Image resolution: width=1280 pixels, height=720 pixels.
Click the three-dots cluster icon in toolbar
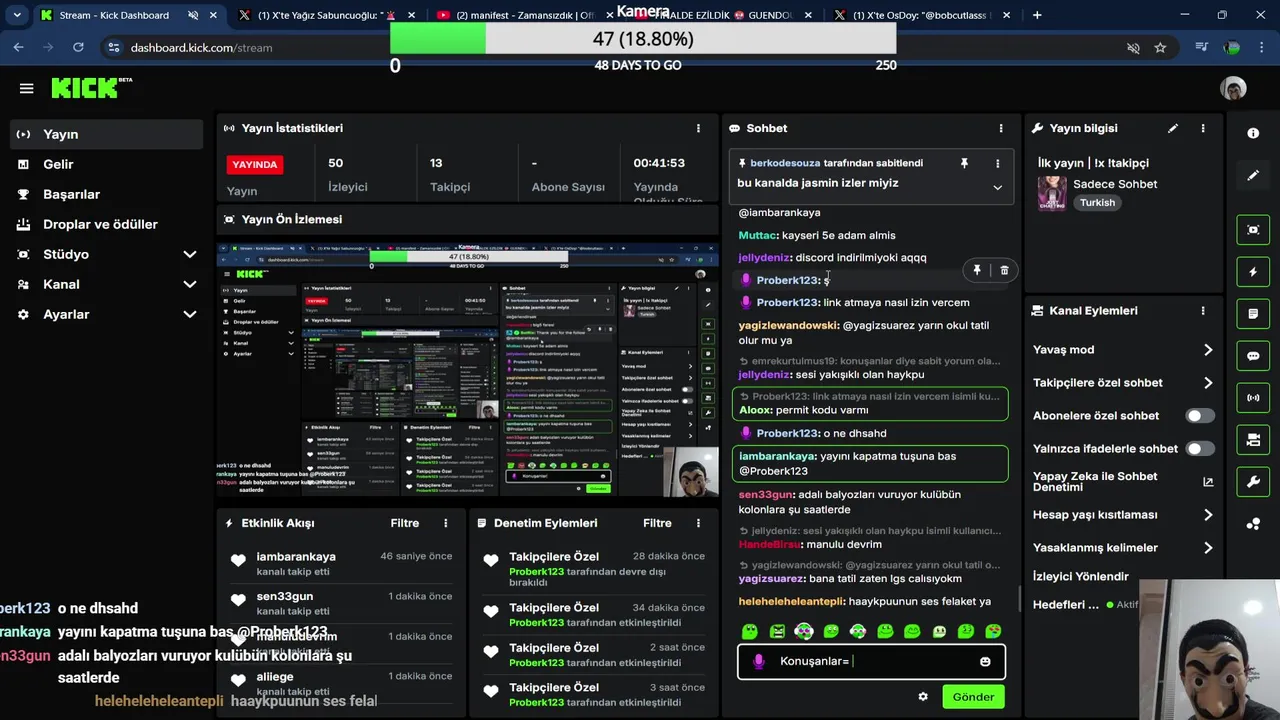pos(1253,524)
